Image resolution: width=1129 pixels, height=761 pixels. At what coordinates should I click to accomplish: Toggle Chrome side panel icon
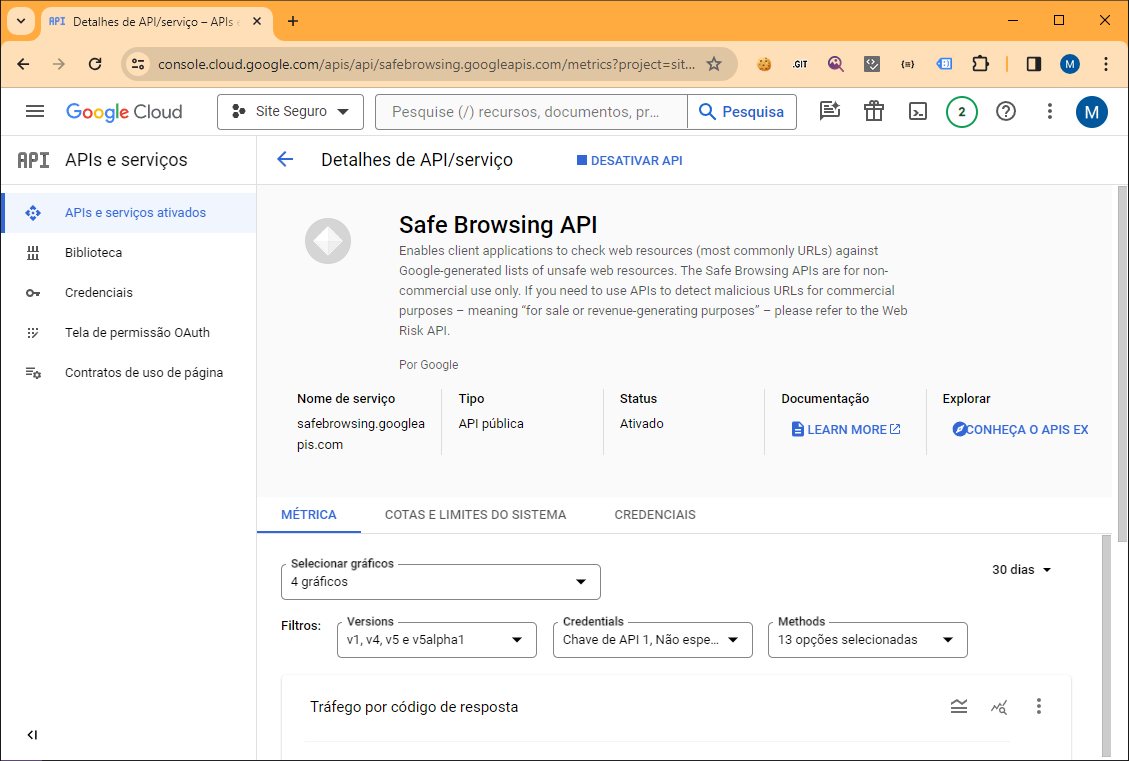tap(1034, 64)
